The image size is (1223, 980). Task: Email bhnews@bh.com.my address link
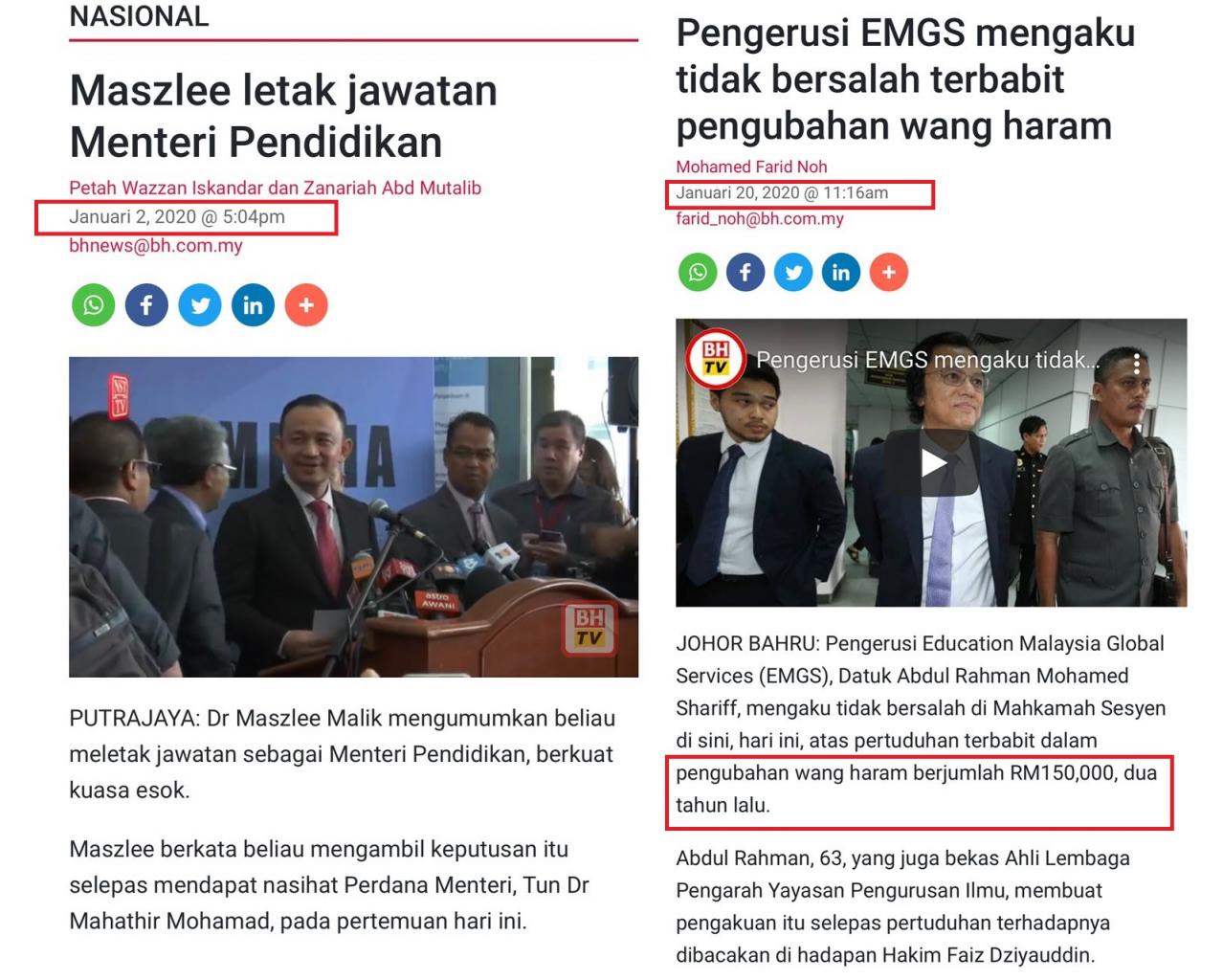click(x=156, y=246)
